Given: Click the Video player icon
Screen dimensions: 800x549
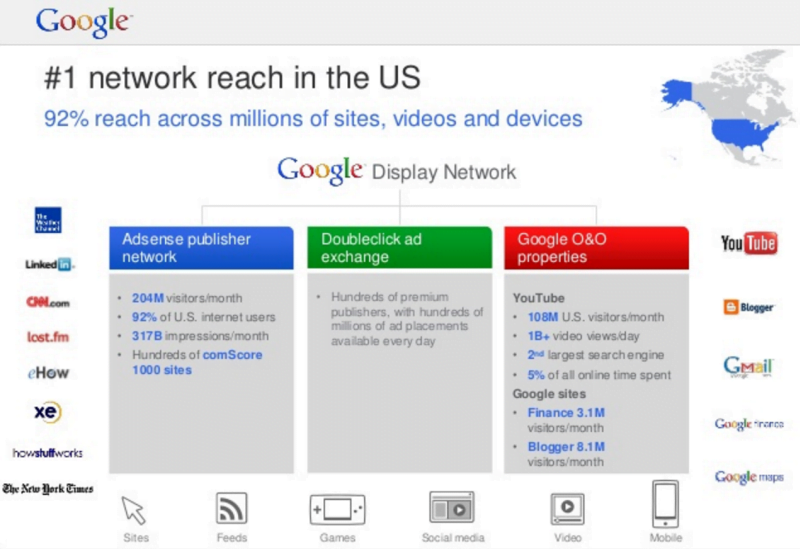Looking at the screenshot, I should [x=567, y=509].
